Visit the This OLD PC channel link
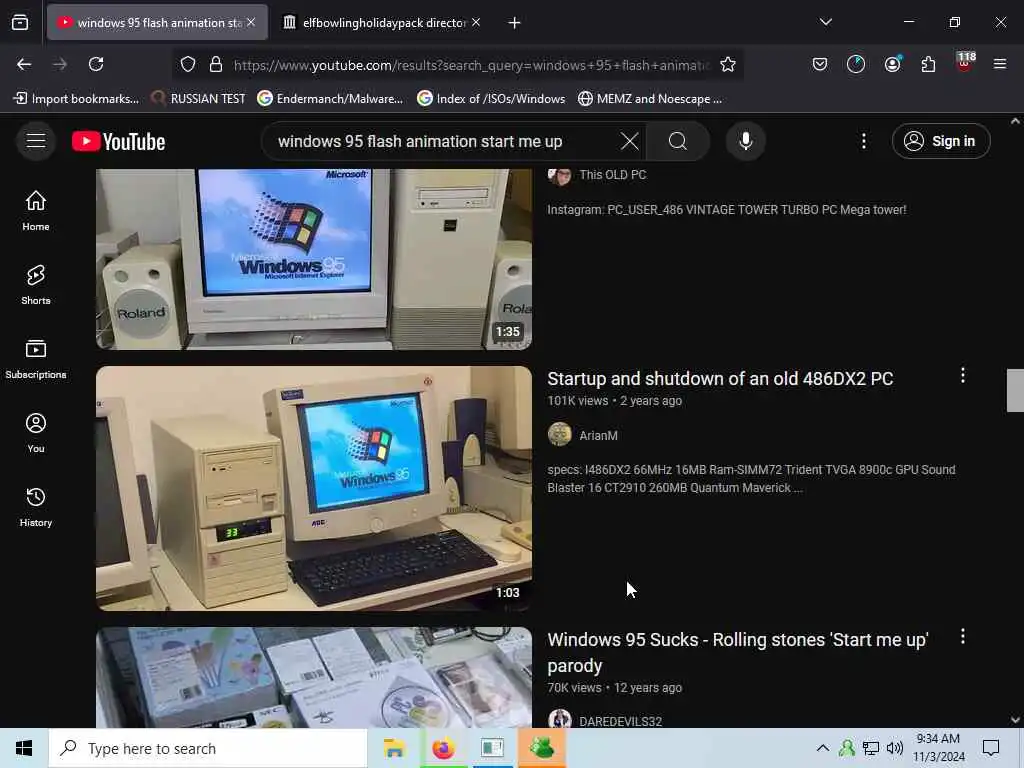Screen dimensions: 1024x768 pyautogui.click(x=613, y=175)
